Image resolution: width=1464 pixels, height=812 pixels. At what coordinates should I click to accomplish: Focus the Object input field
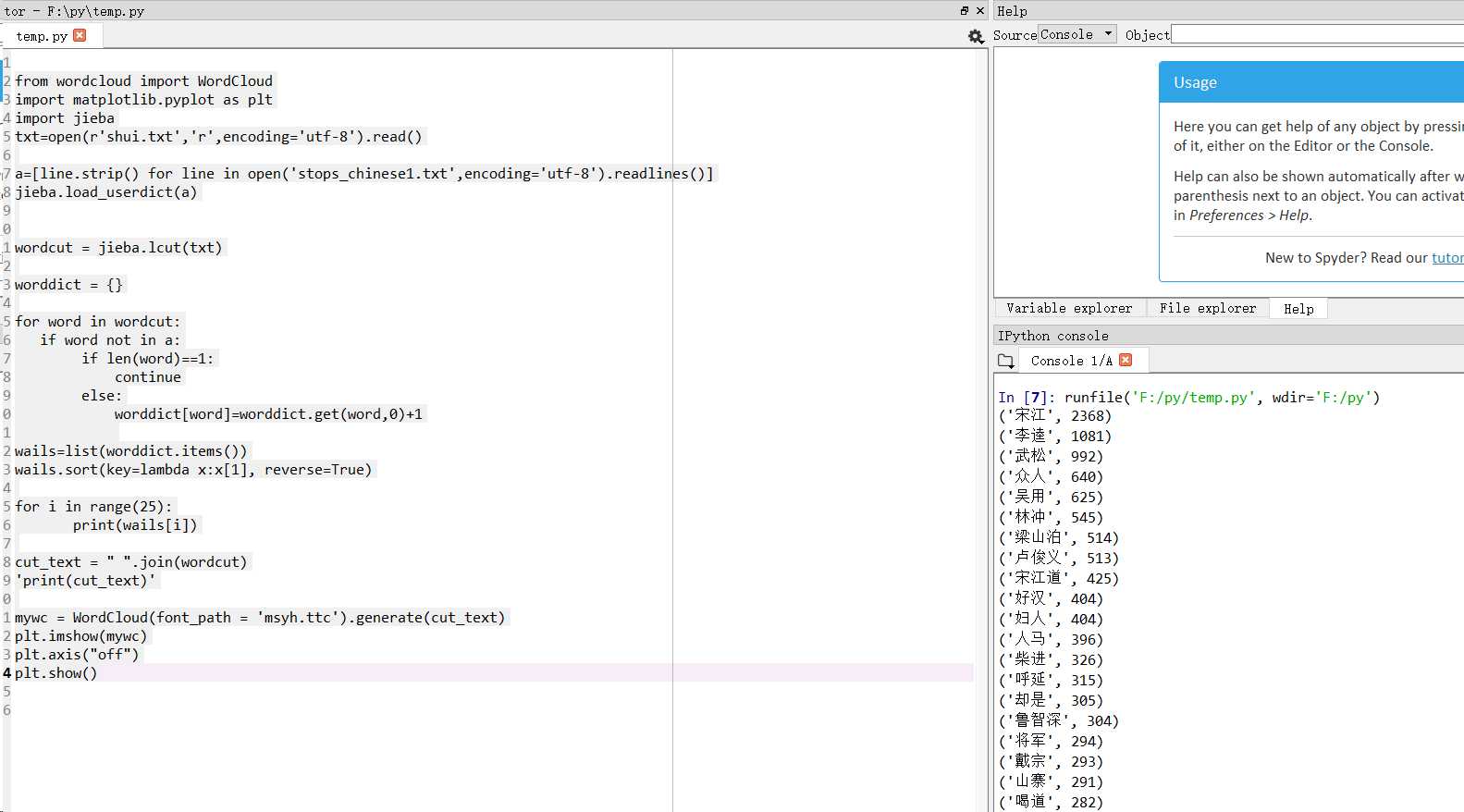(x=1317, y=34)
